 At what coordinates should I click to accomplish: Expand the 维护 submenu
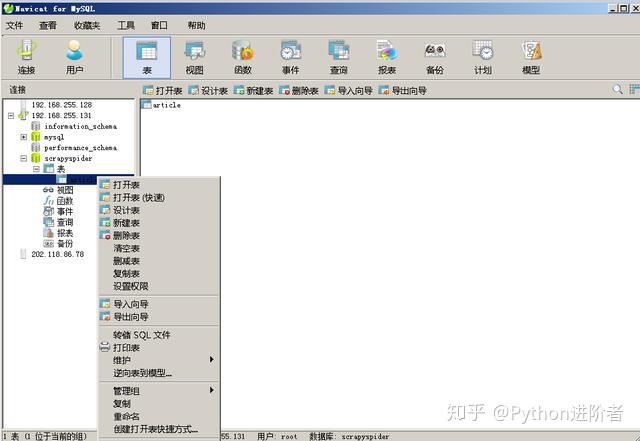(x=159, y=360)
